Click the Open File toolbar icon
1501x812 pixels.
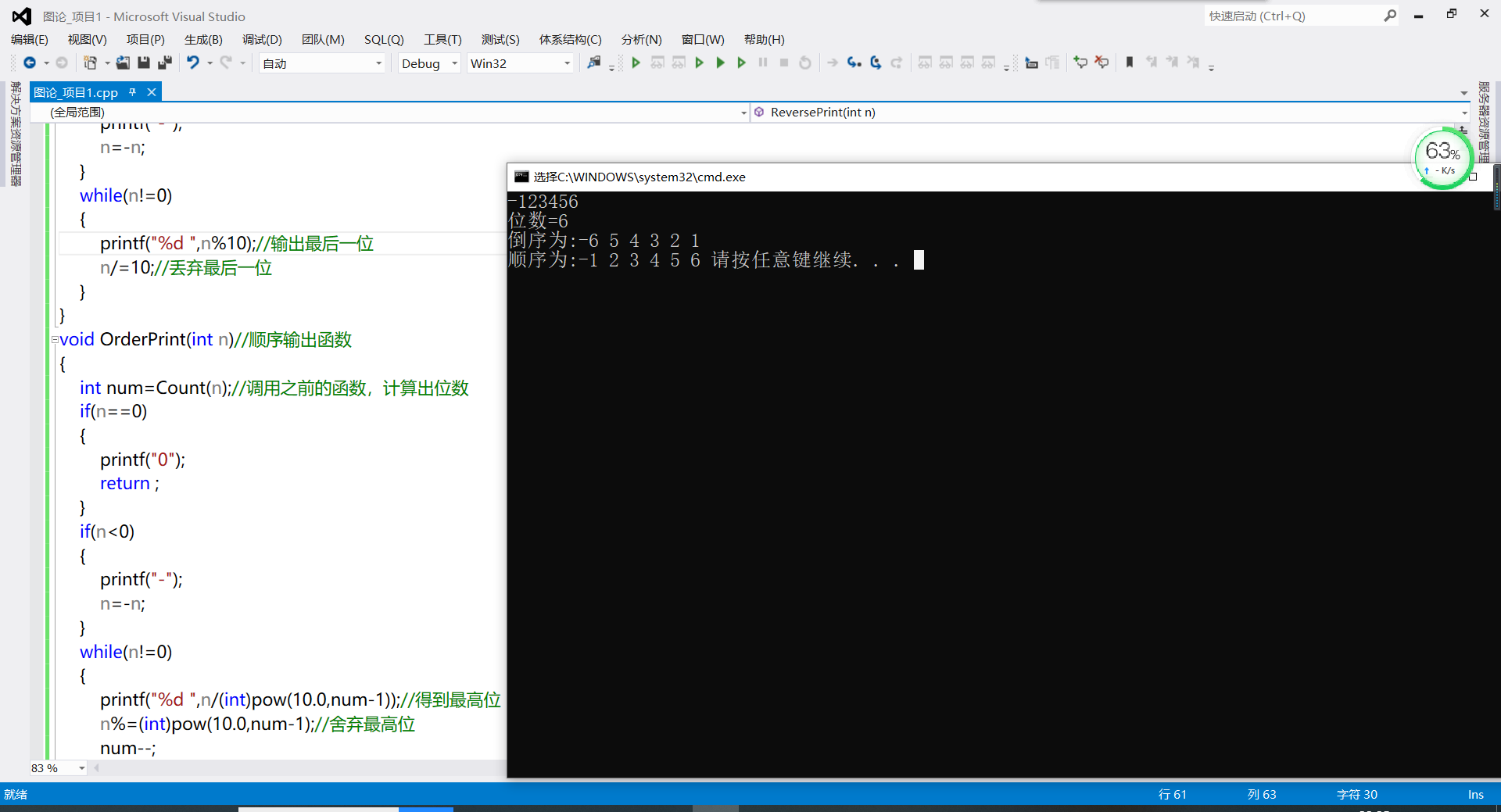pyautogui.click(x=123, y=63)
